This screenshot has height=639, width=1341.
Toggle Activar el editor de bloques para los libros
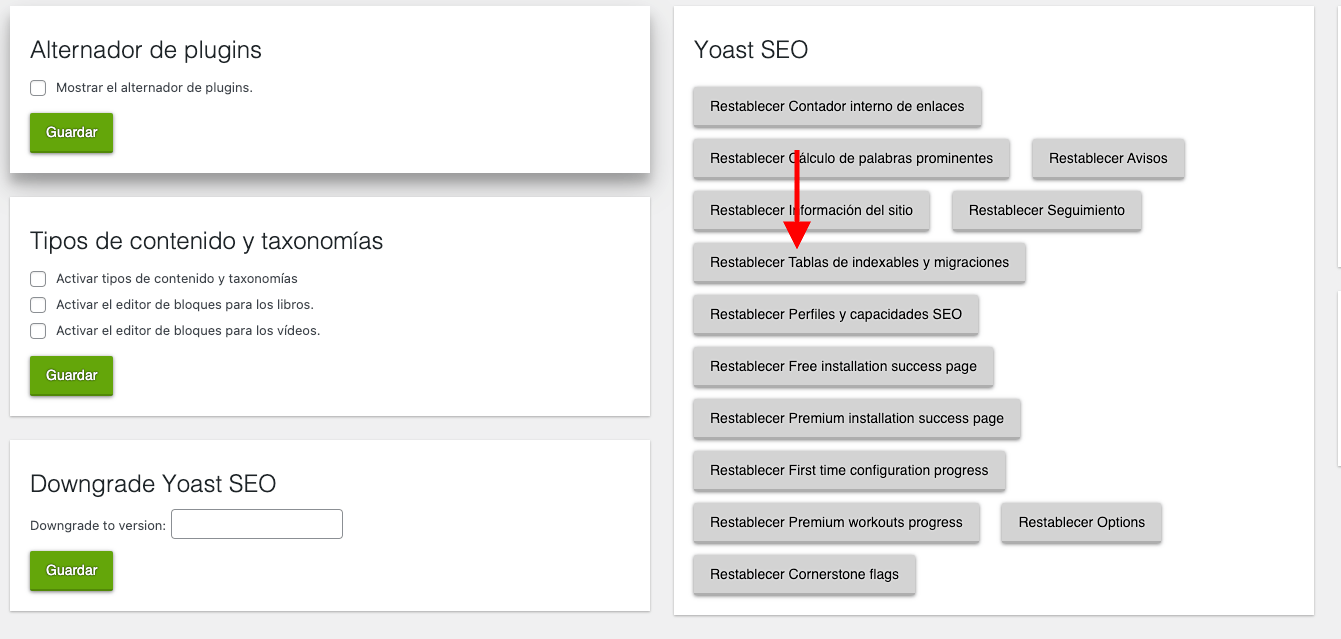(x=38, y=305)
